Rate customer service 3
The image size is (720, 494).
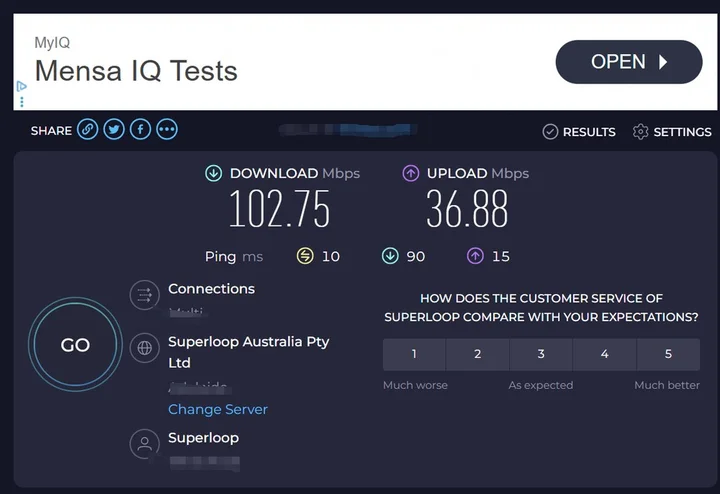click(541, 354)
